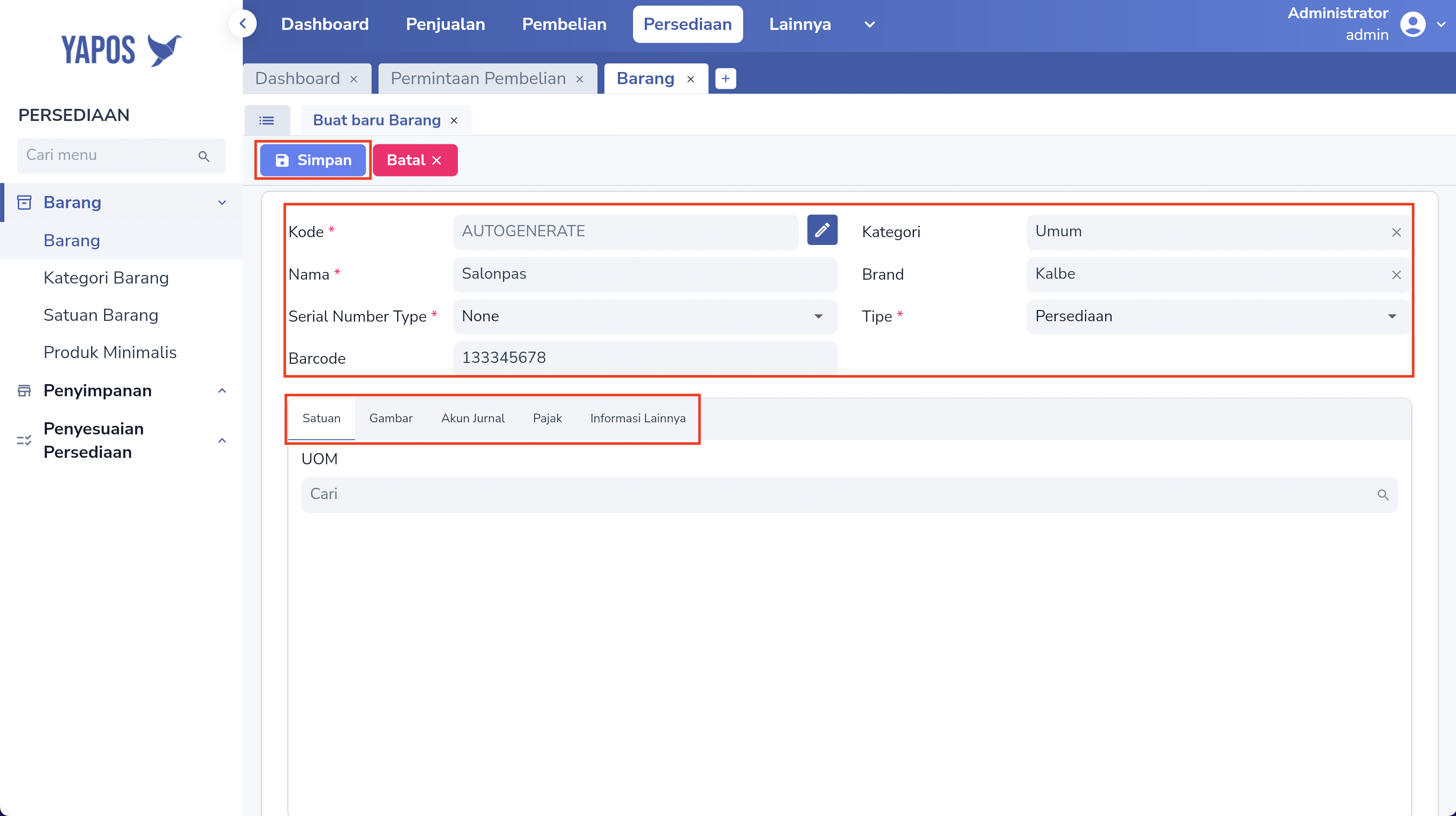Open the Serial Number Type dropdown

645,317
